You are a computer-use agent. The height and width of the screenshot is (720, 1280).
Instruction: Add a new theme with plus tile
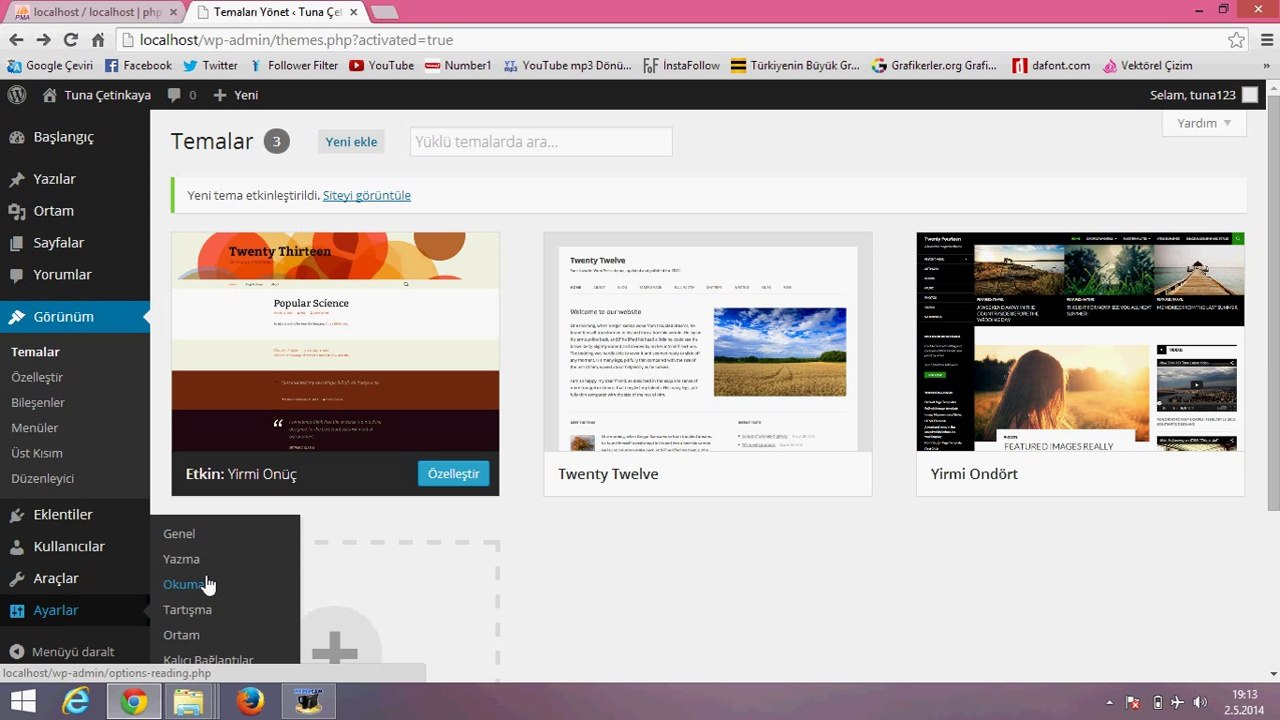tap(335, 651)
